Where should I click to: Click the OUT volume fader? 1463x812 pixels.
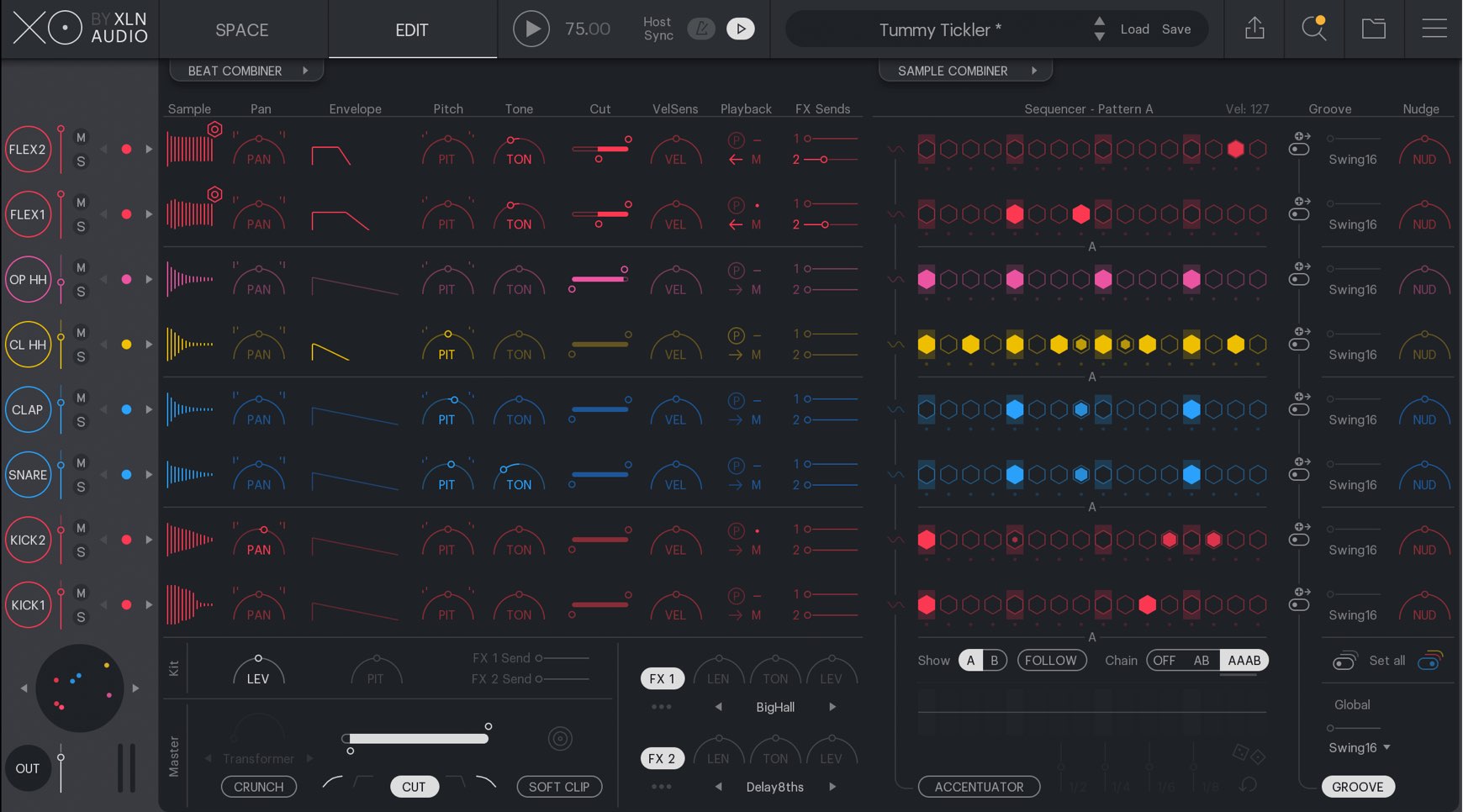point(61,767)
